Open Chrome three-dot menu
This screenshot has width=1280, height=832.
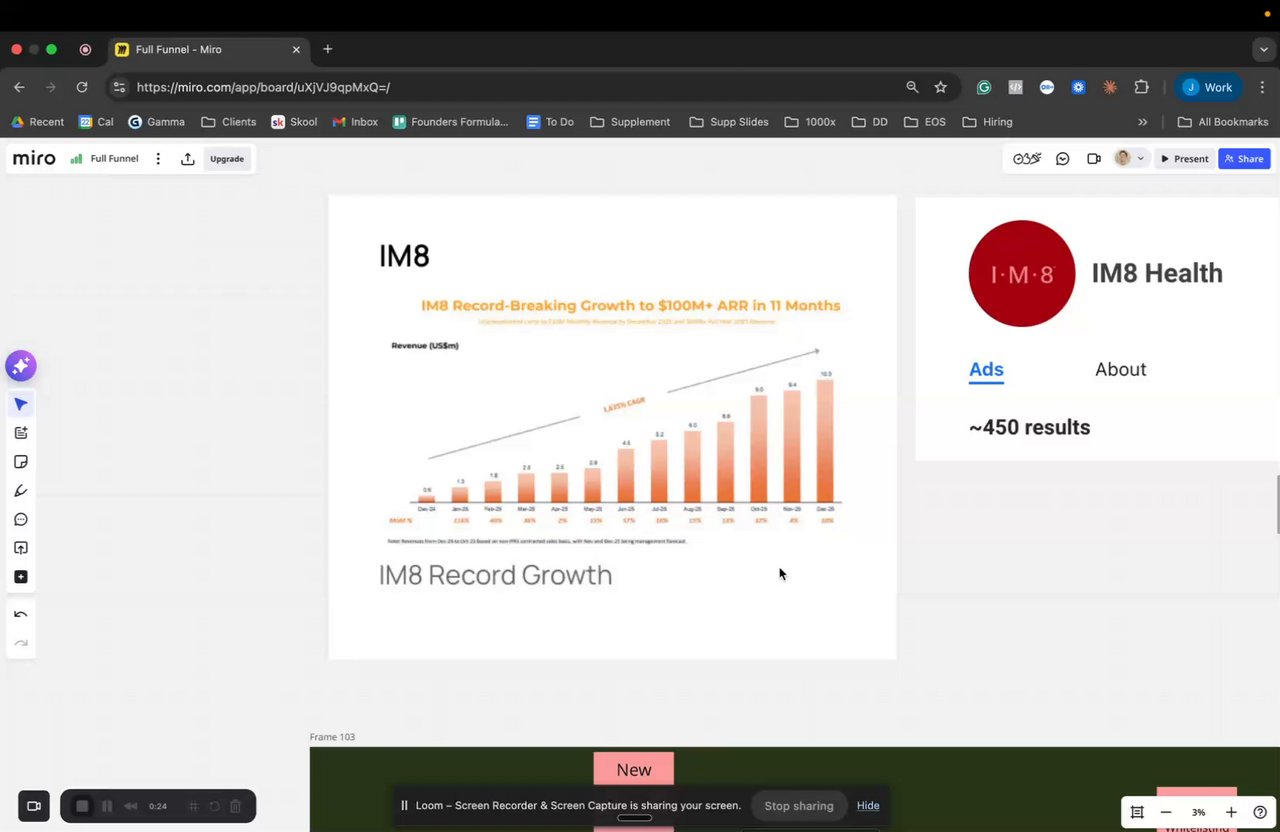coord(1264,87)
